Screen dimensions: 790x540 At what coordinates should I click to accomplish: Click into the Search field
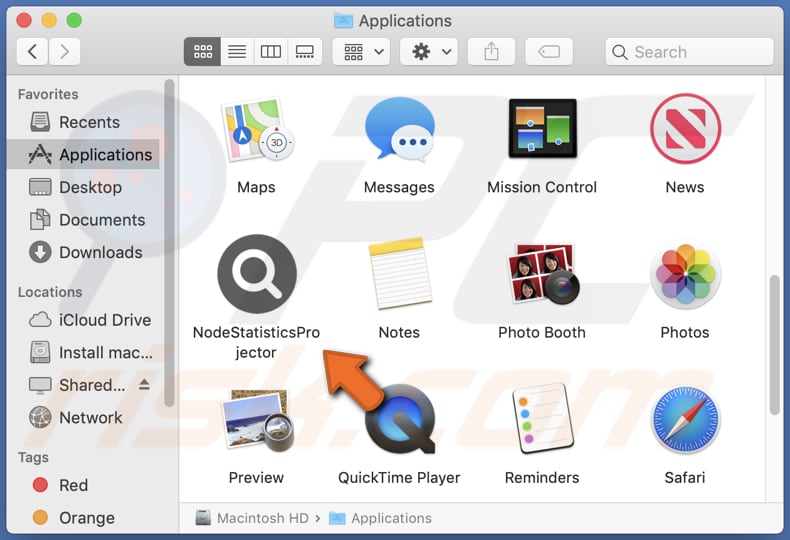689,51
